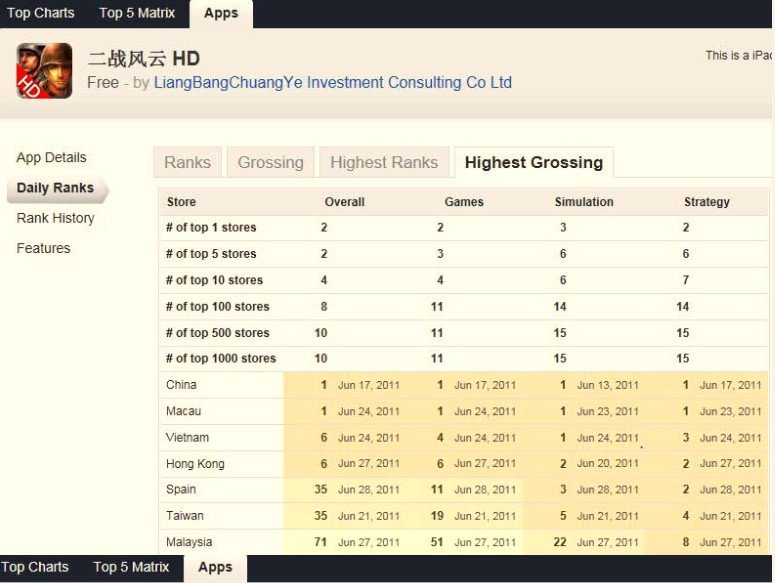This screenshot has width=775, height=583.
Task: Click the 二战风云 HD app icon
Action: [44, 71]
